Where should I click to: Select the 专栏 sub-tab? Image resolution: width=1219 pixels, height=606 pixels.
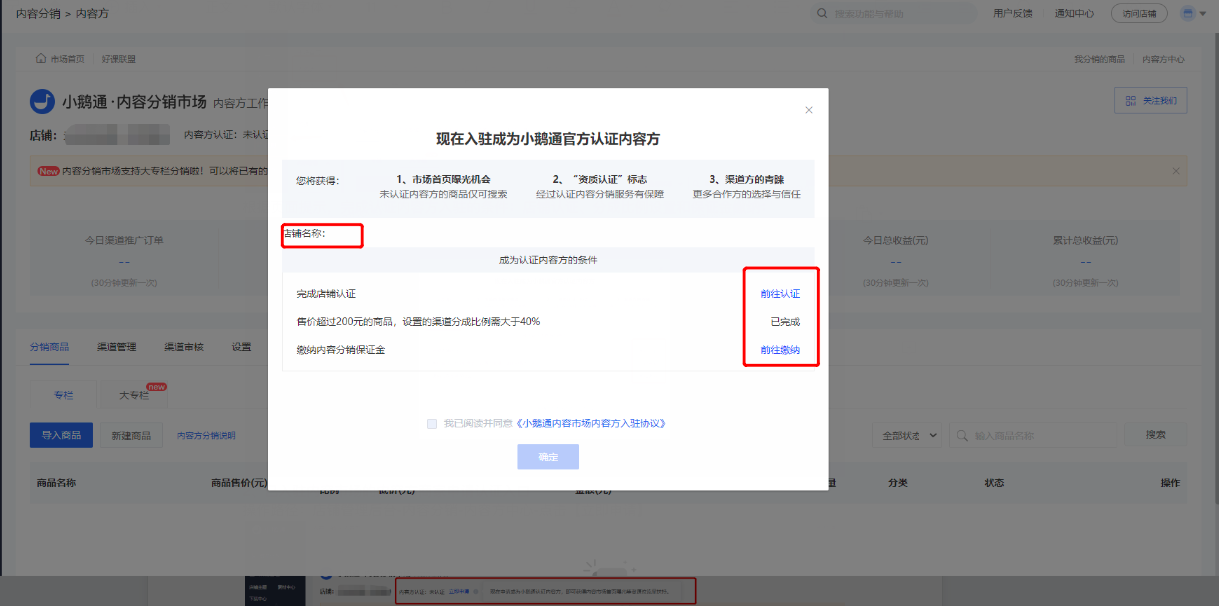coord(64,395)
